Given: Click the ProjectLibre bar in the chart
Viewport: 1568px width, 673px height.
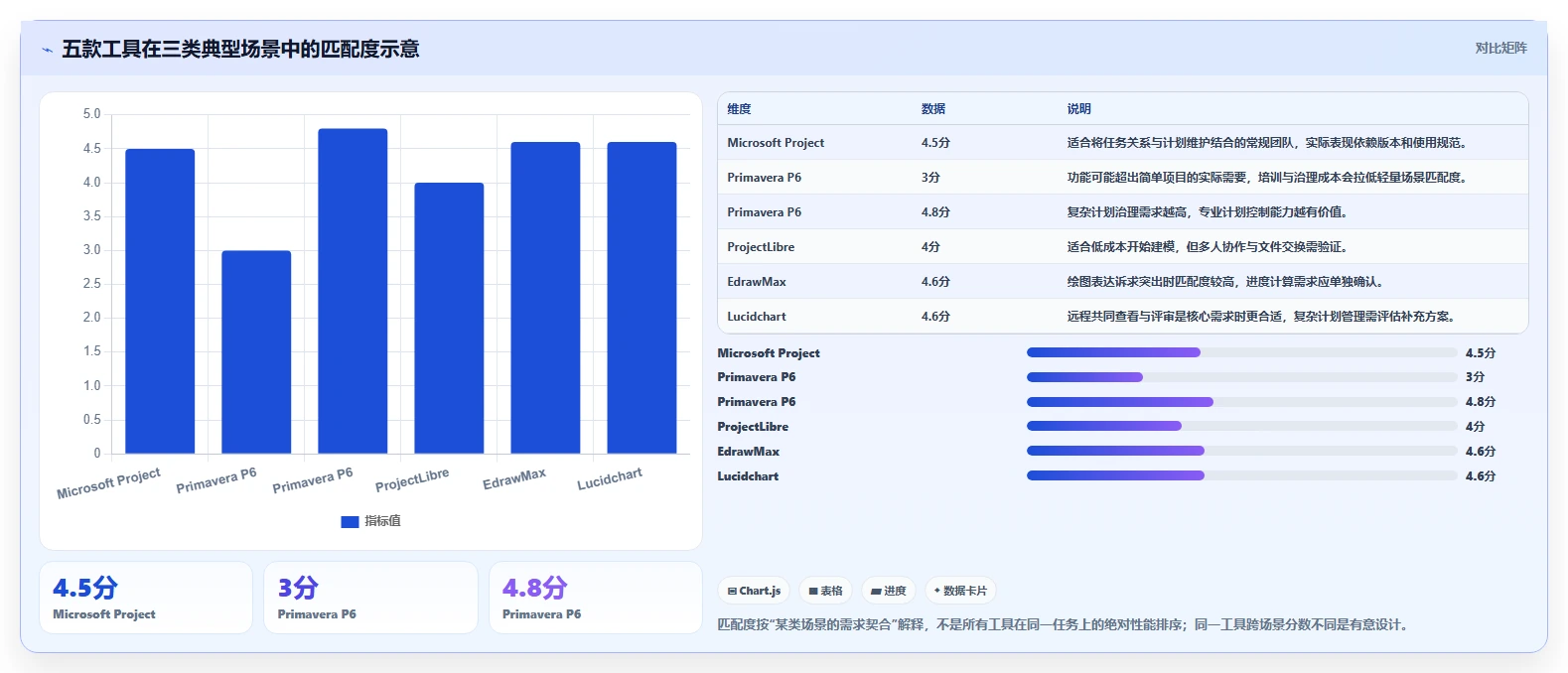Looking at the screenshot, I should [449, 318].
